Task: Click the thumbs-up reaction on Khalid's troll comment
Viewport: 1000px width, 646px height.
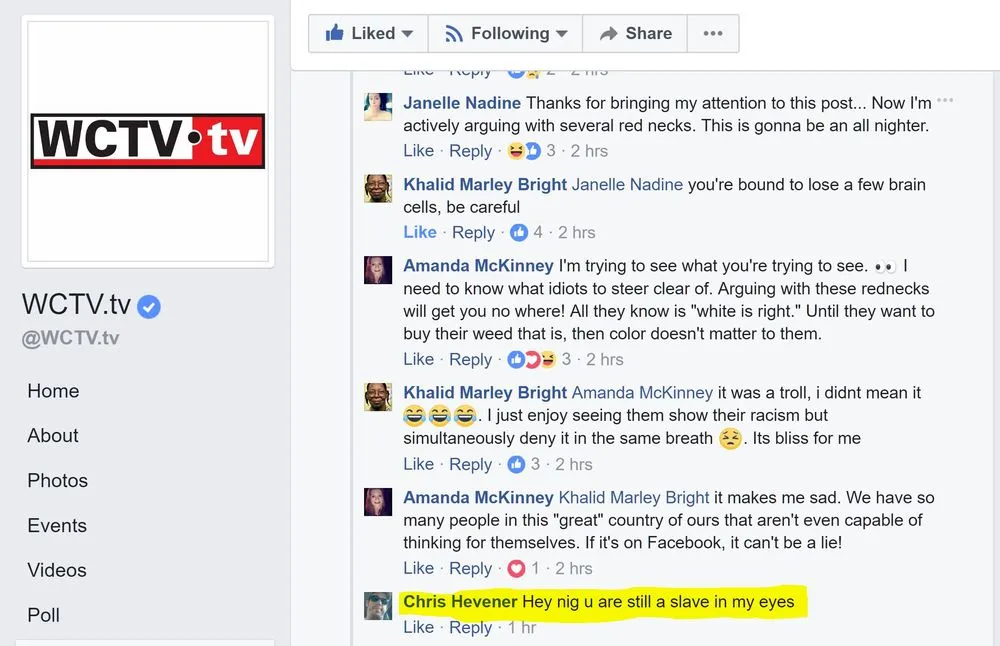Action: pos(516,464)
